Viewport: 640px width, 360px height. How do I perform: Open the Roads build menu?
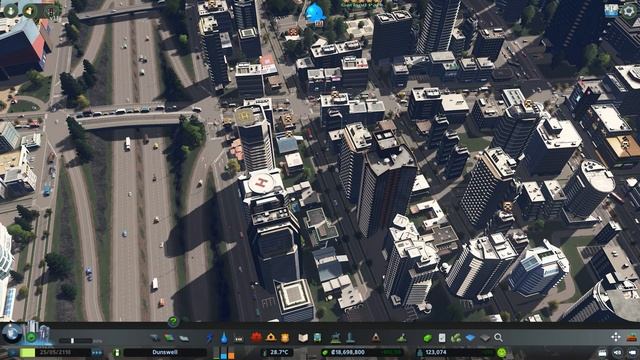155,338
